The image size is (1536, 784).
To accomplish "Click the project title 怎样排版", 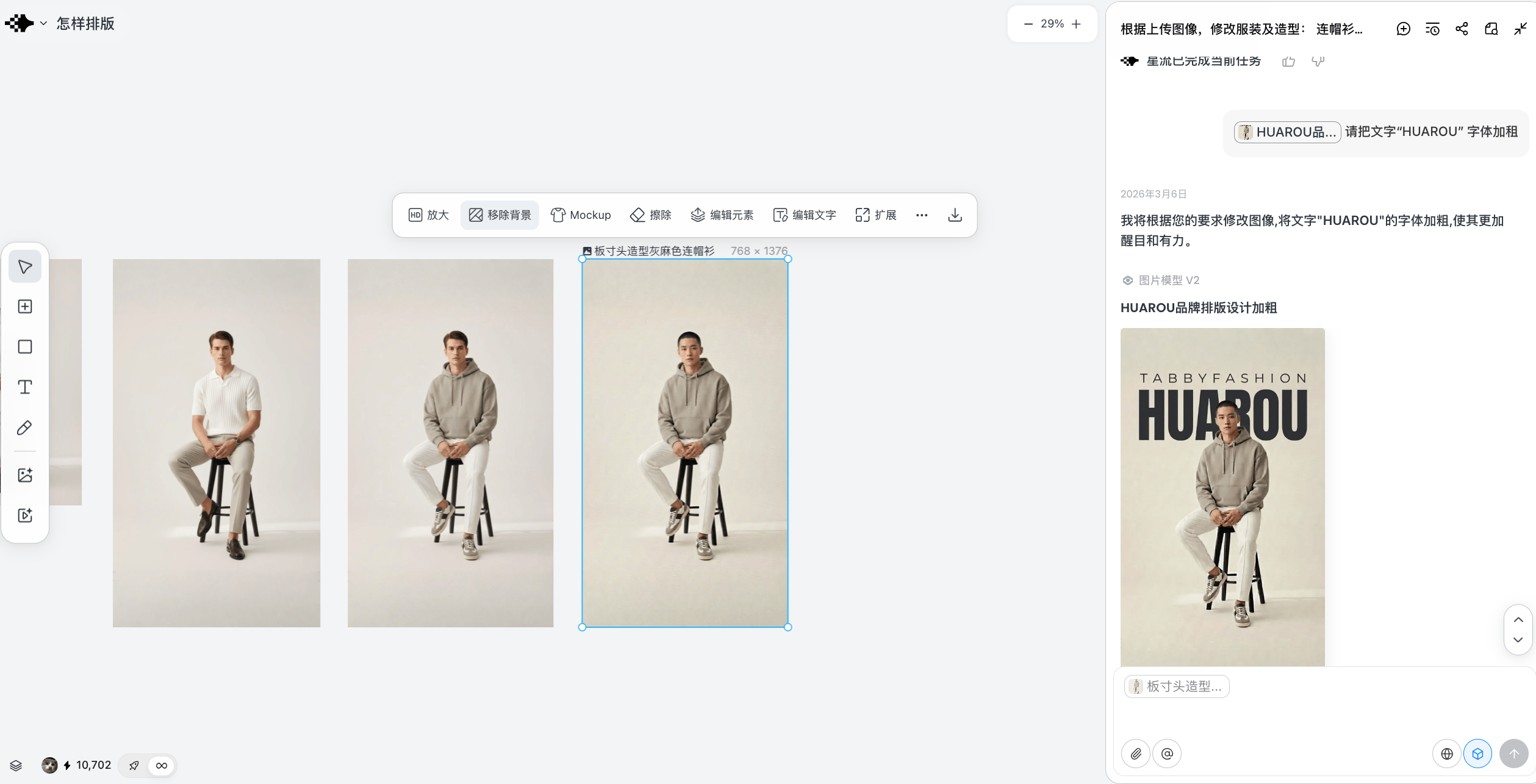I will (85, 24).
